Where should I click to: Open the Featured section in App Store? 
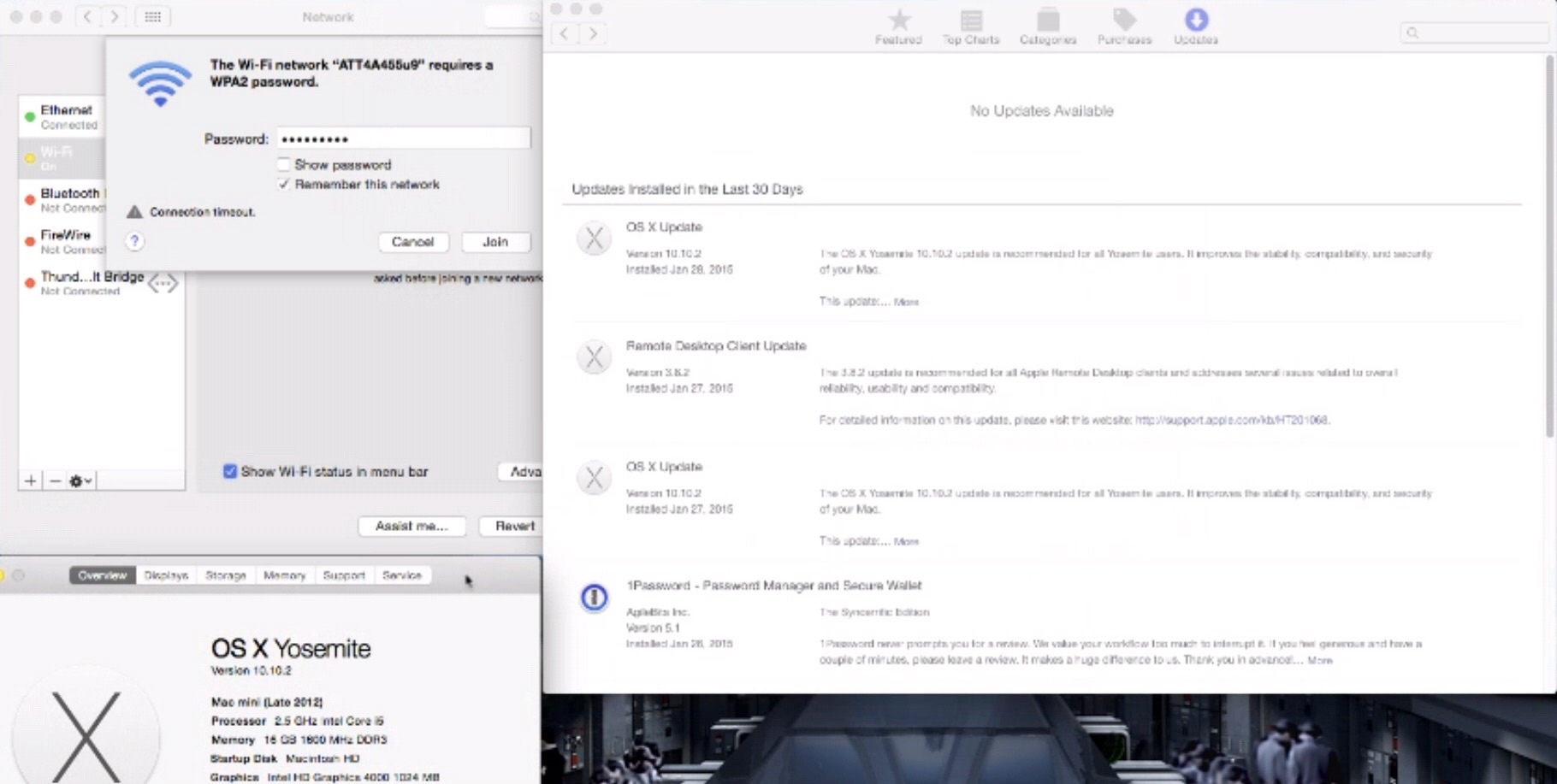coord(898,27)
